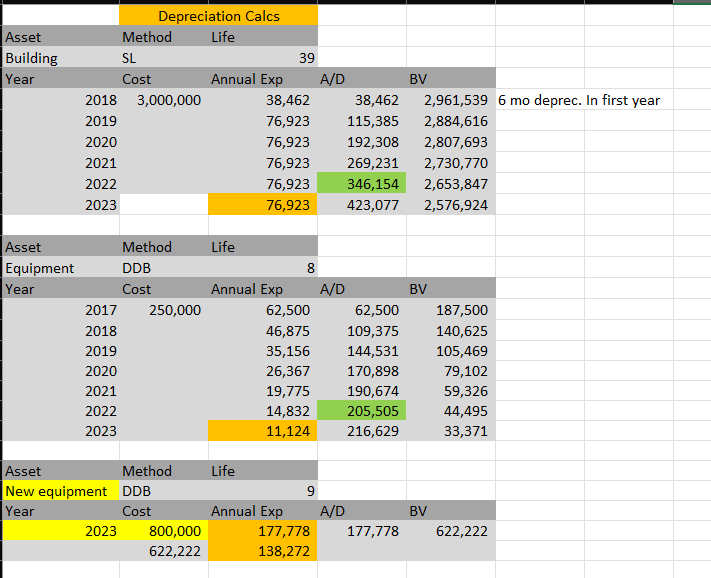Click book value 79,102
Screen dimensions: 711x578
451,371
